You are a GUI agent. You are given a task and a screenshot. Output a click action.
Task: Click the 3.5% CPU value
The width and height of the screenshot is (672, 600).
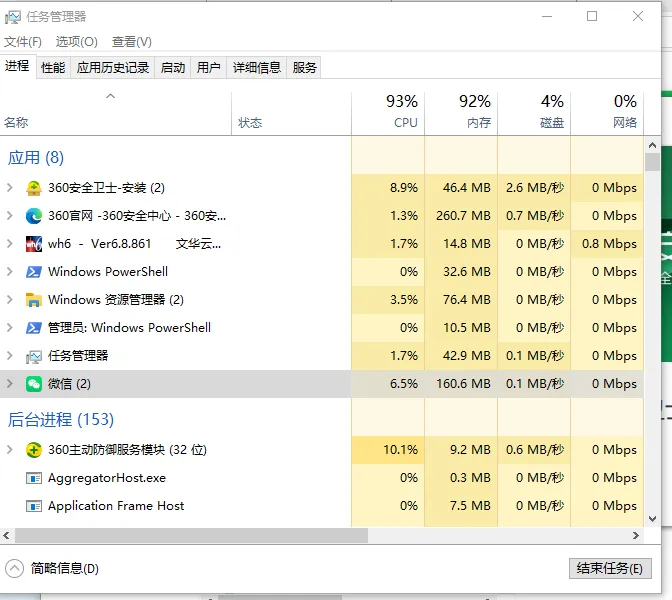404,300
